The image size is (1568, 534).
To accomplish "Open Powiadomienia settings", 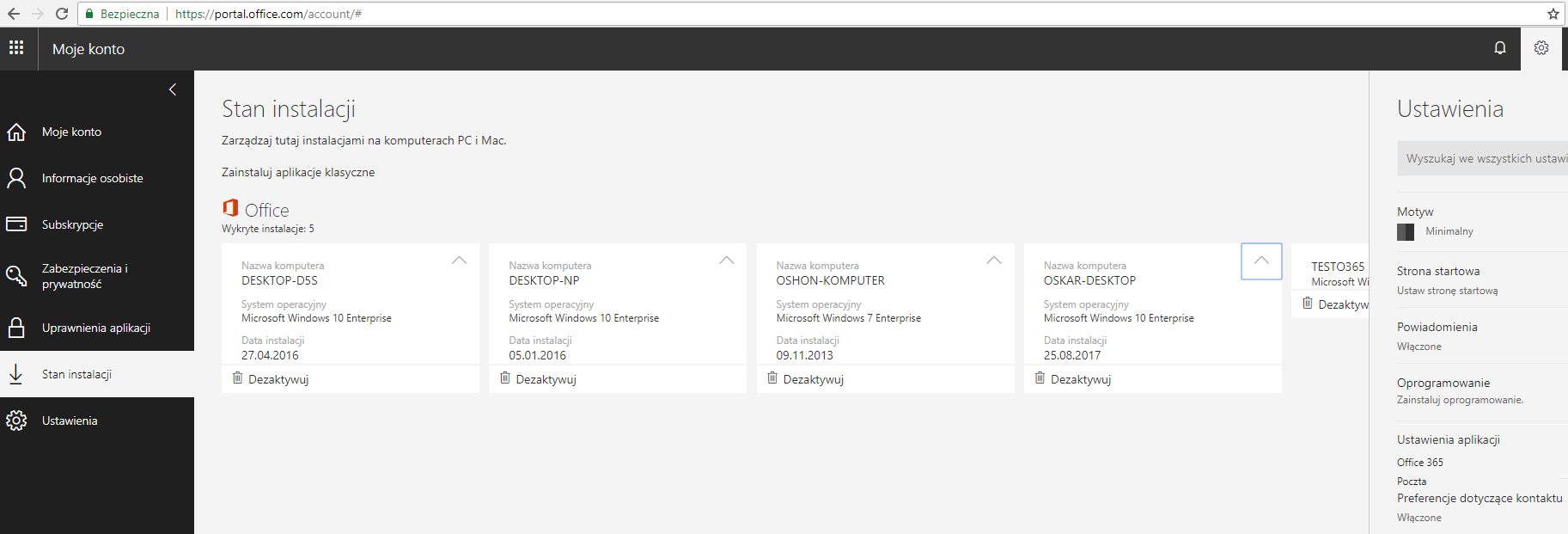I will coord(1437,327).
